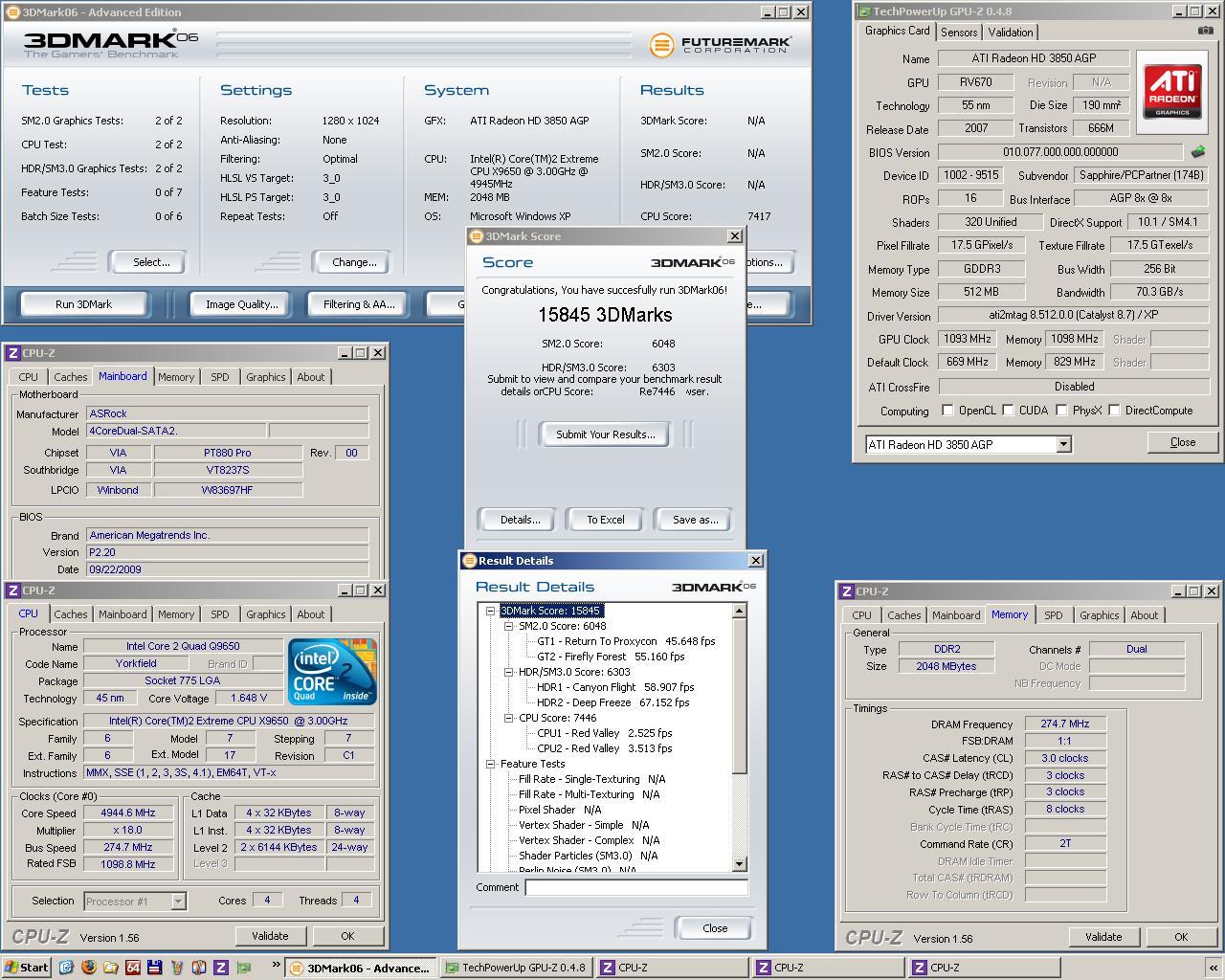This screenshot has height=980, width=1225.
Task: Select the CPU1 - Red Valley row
Action: coord(604,733)
